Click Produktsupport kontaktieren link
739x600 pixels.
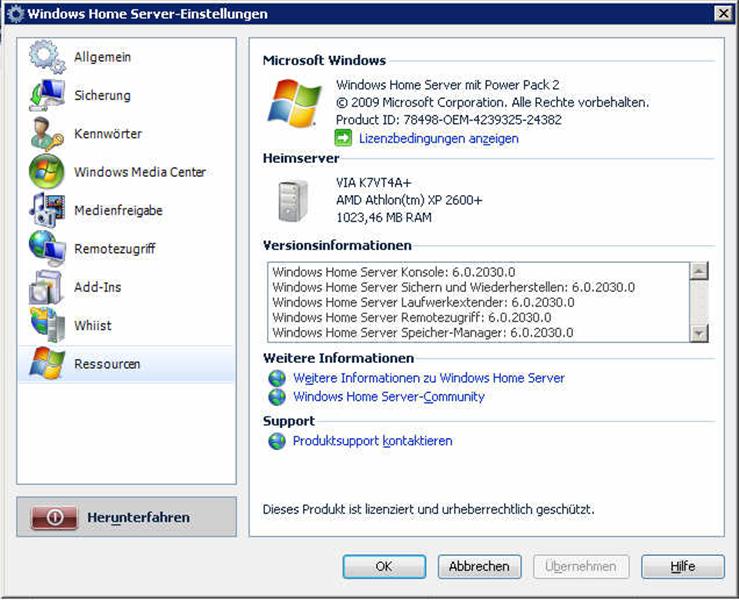[372, 441]
